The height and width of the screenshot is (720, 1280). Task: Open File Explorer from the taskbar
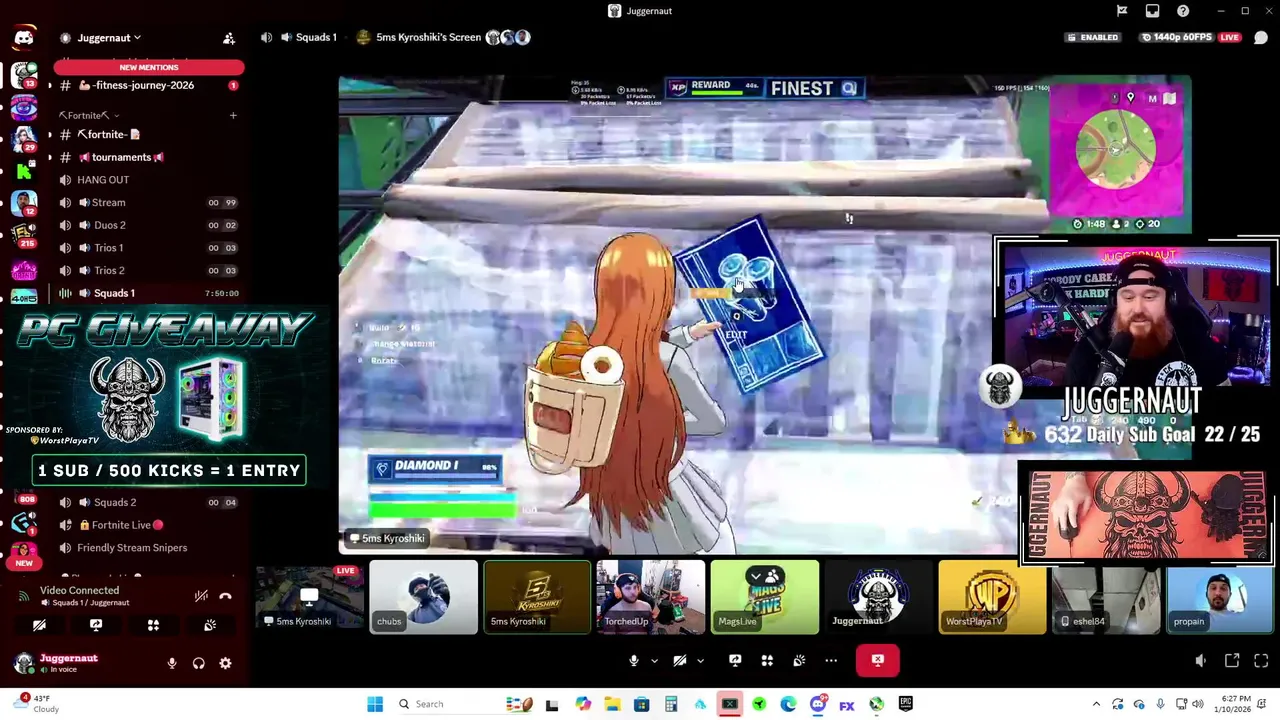[x=612, y=704]
